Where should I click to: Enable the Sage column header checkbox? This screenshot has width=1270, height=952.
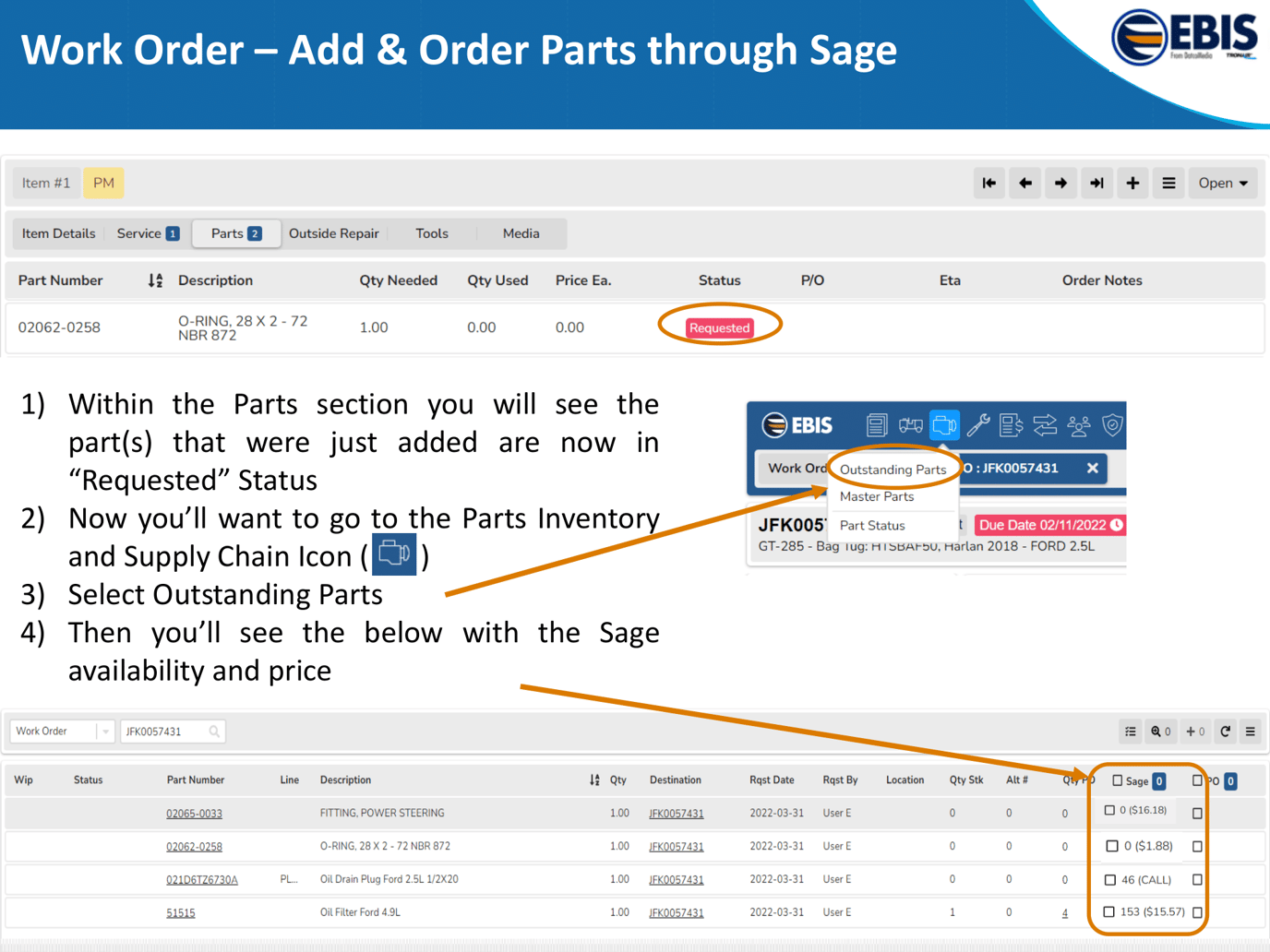click(1118, 780)
